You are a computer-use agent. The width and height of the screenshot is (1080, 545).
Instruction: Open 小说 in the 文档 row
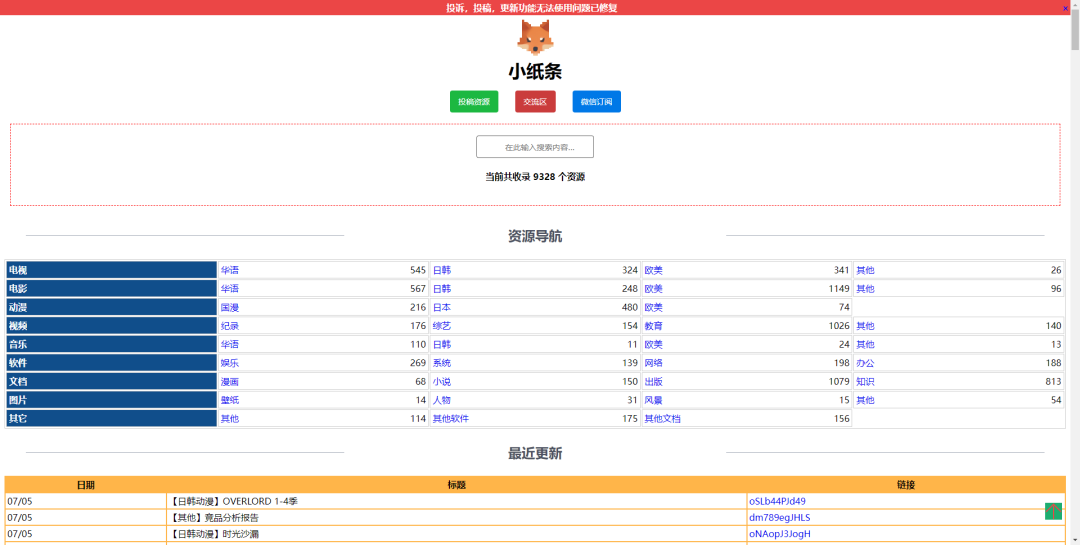[441, 381]
